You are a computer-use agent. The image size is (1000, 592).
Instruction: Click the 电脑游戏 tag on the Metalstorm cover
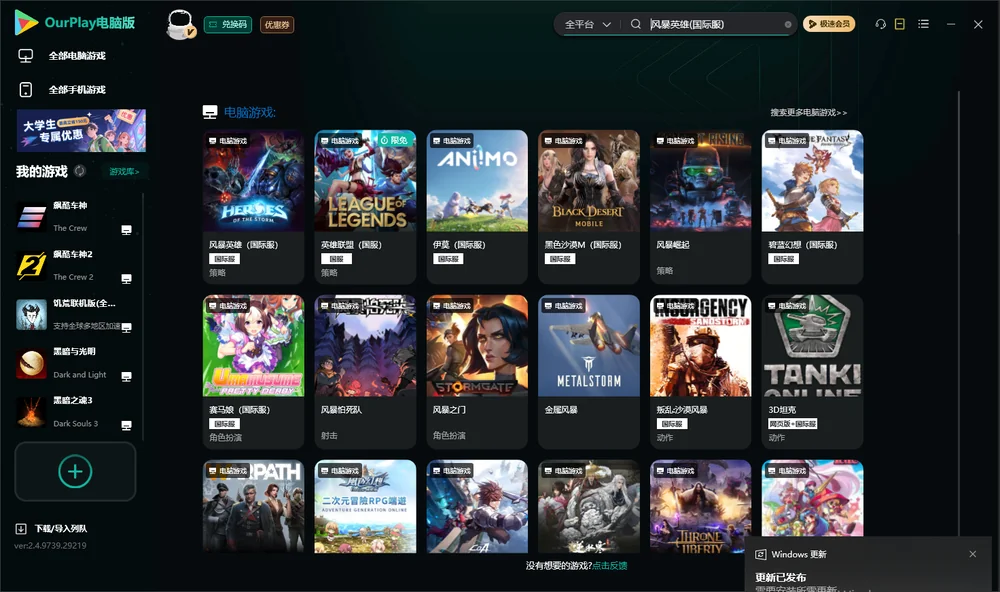click(563, 306)
